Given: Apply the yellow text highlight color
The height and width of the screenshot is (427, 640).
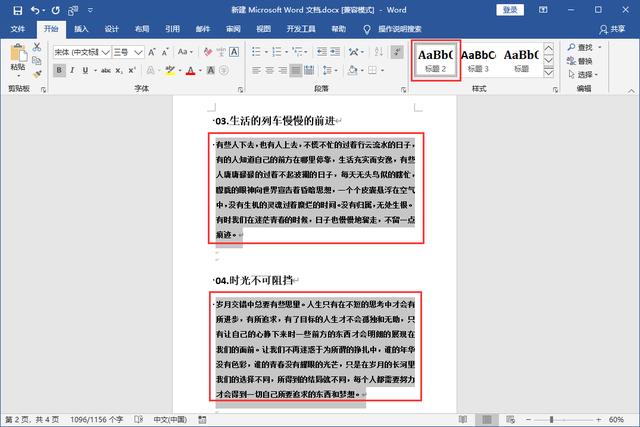Looking at the screenshot, I should [170, 70].
